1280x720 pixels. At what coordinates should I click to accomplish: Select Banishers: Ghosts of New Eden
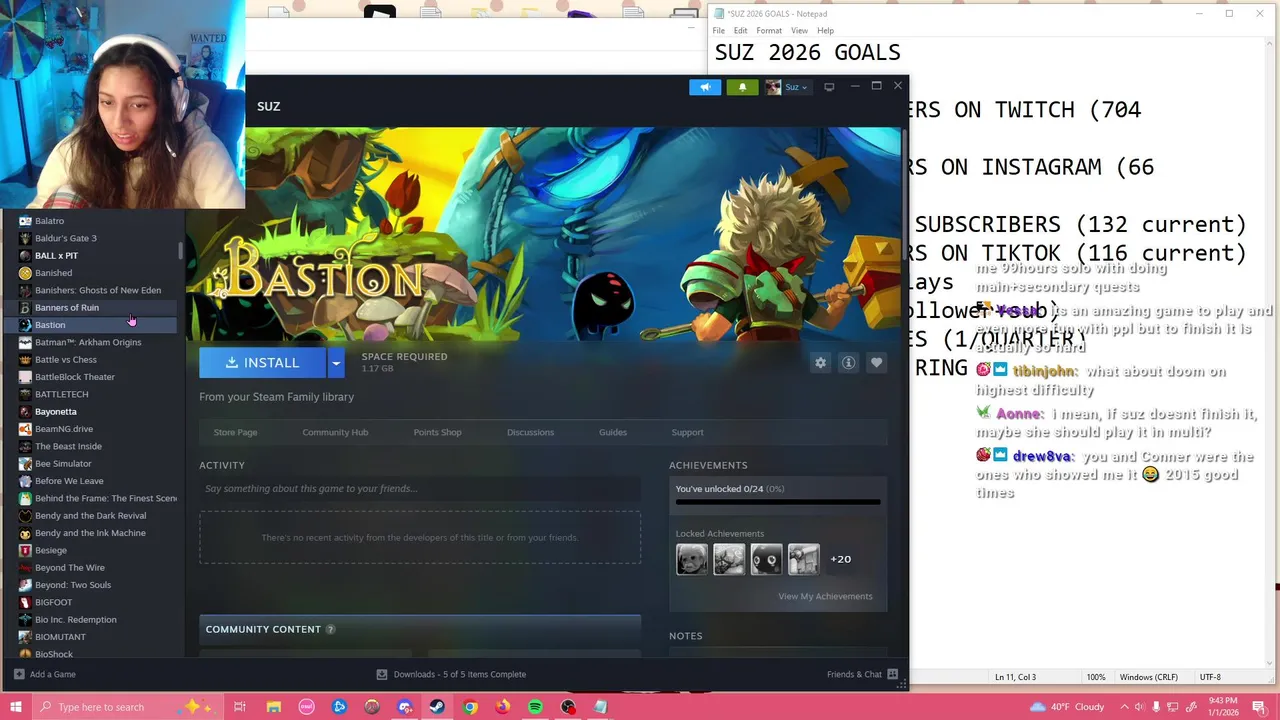click(96, 290)
